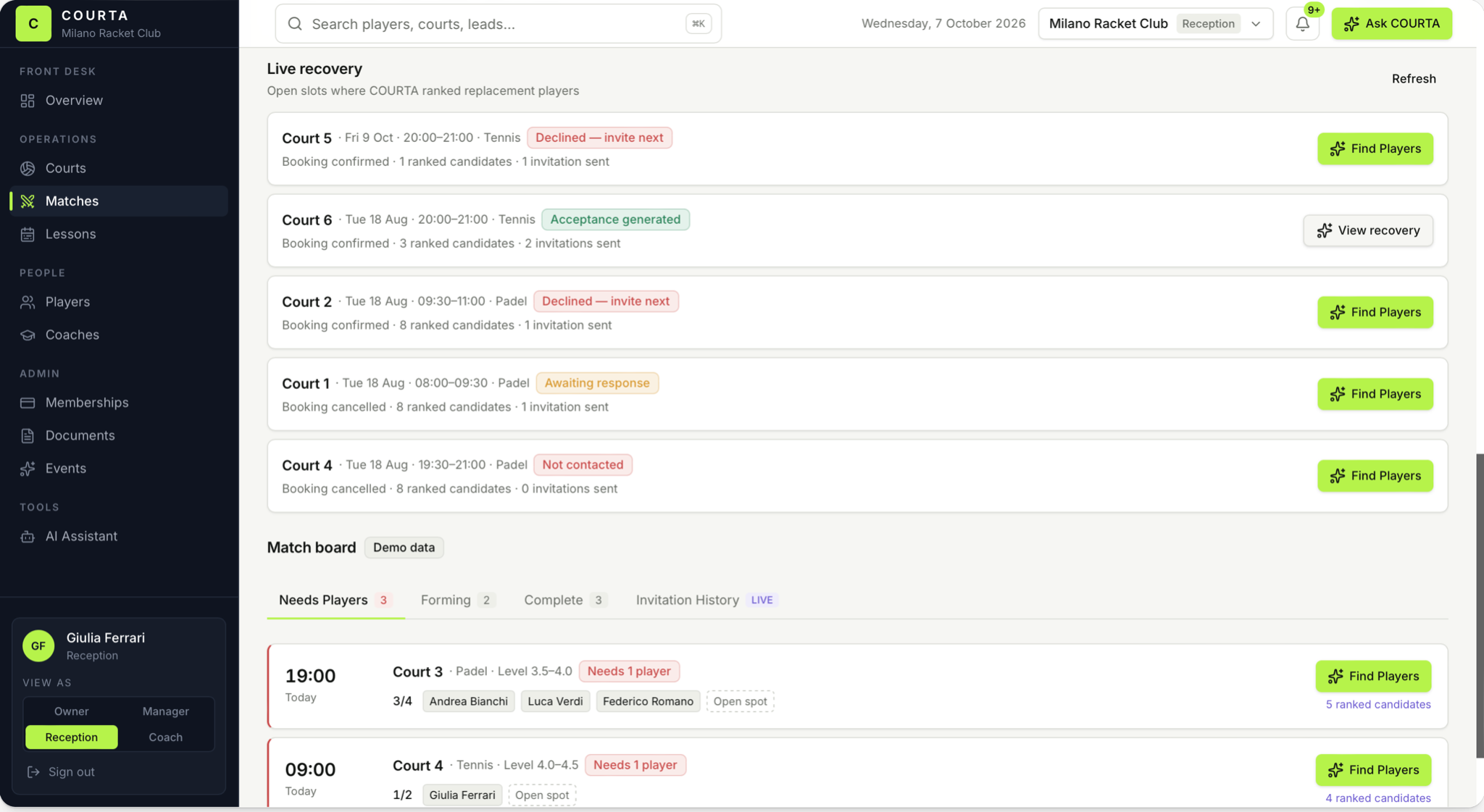Switch to the Complete tab
This screenshot has height=812, width=1484.
[565, 600]
